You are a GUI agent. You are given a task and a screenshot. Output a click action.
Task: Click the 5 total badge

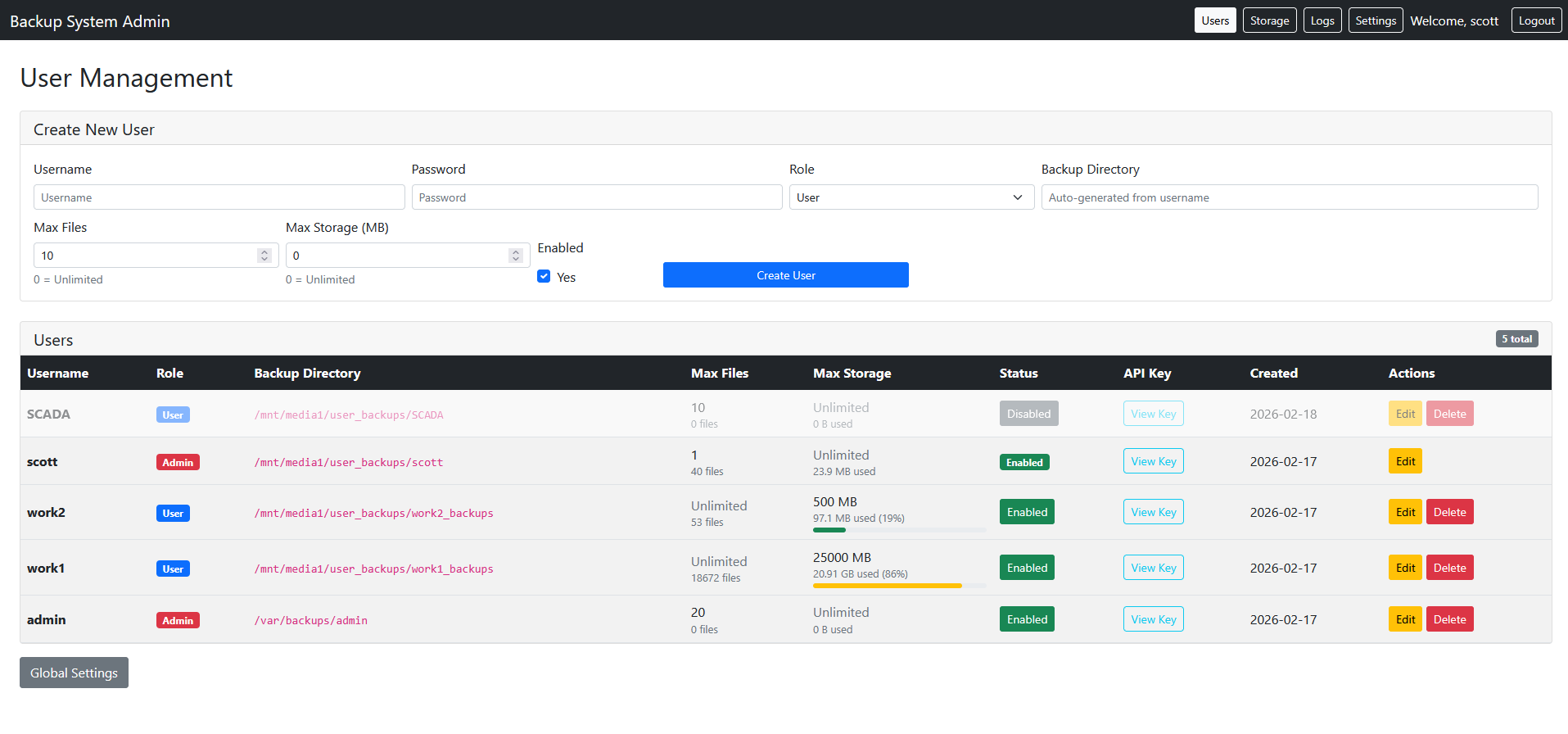(x=1517, y=339)
